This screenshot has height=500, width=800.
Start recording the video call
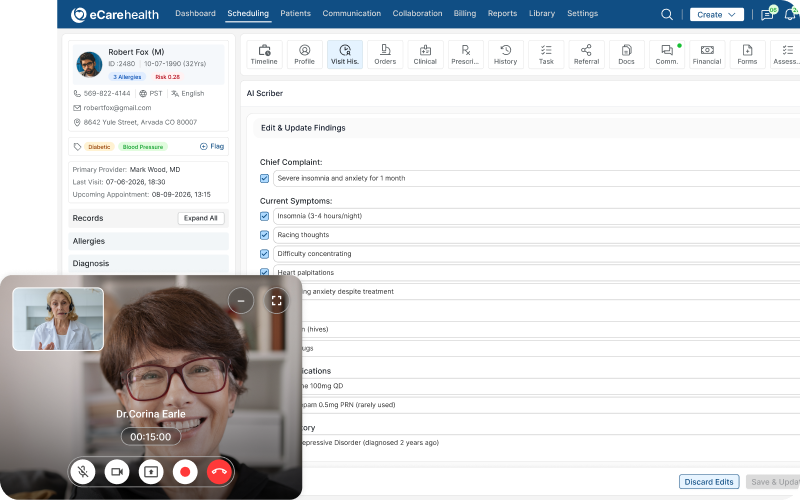point(185,472)
